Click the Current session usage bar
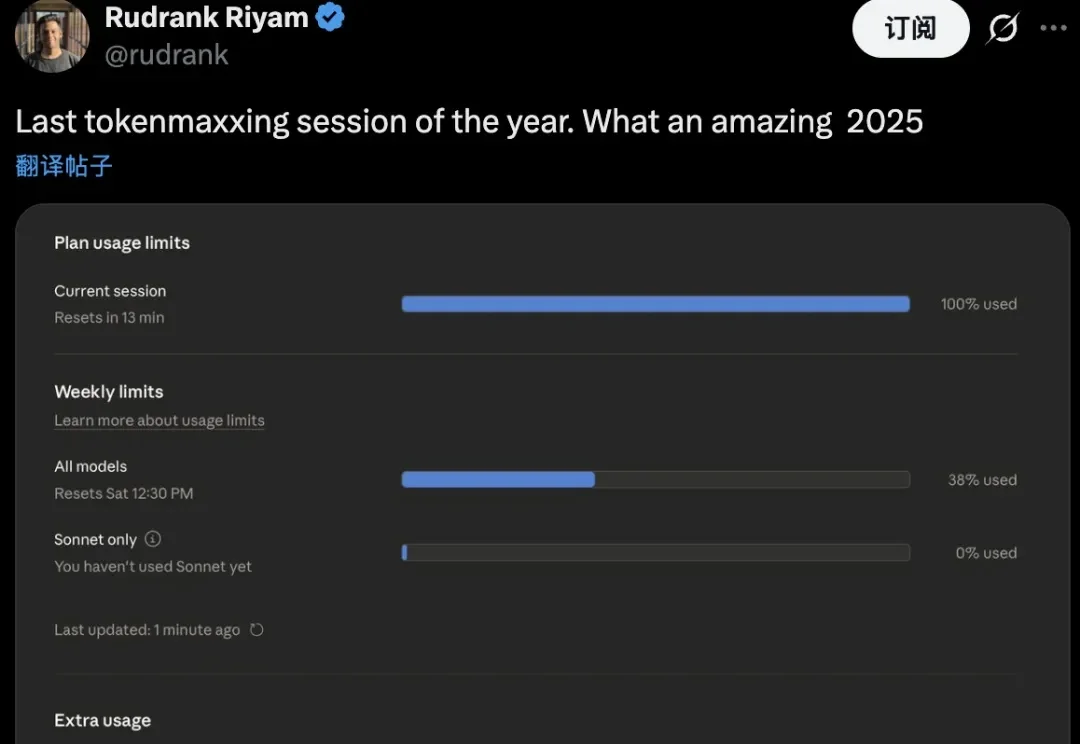This screenshot has width=1080, height=744. 655,304
